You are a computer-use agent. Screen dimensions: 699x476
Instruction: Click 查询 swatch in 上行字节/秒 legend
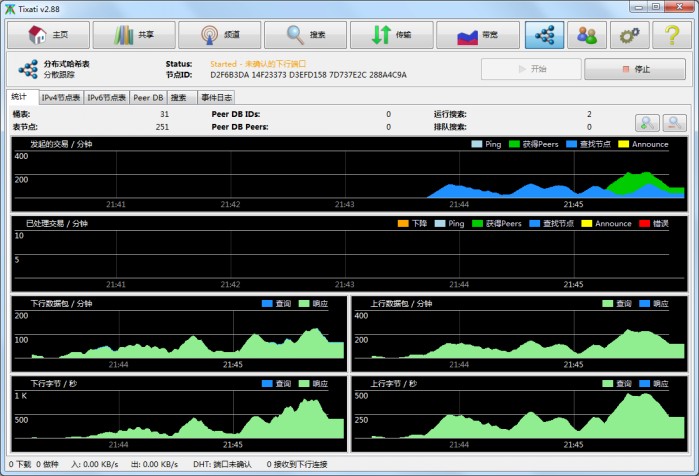(608, 383)
